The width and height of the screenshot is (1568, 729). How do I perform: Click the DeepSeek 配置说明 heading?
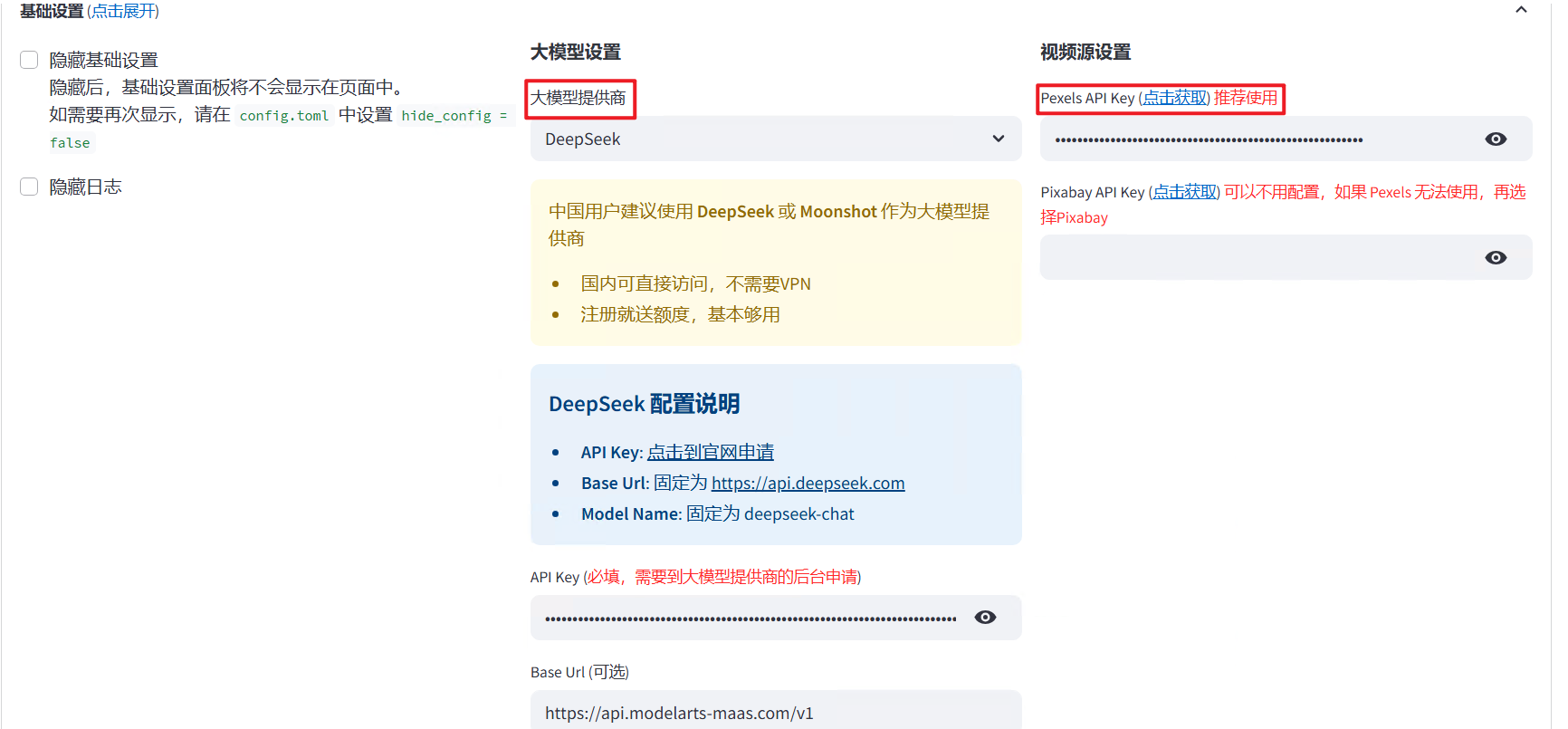coord(645,404)
